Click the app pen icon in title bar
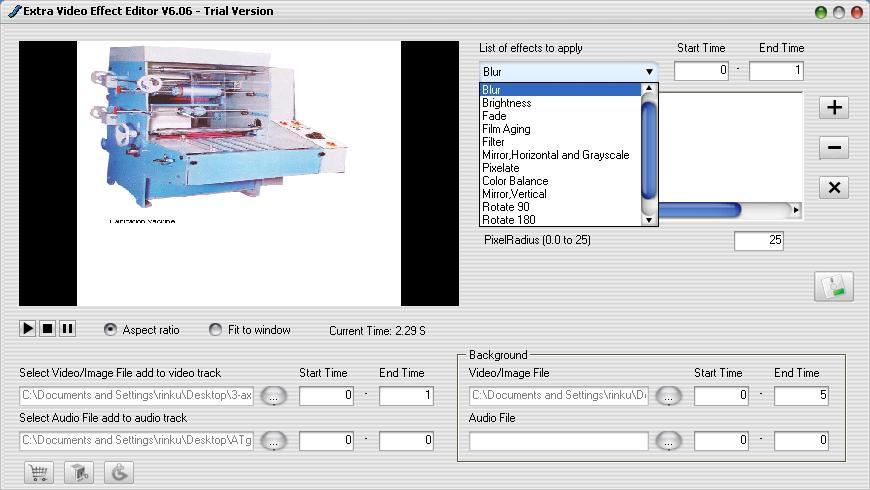The width and height of the screenshot is (870, 490). [14, 11]
